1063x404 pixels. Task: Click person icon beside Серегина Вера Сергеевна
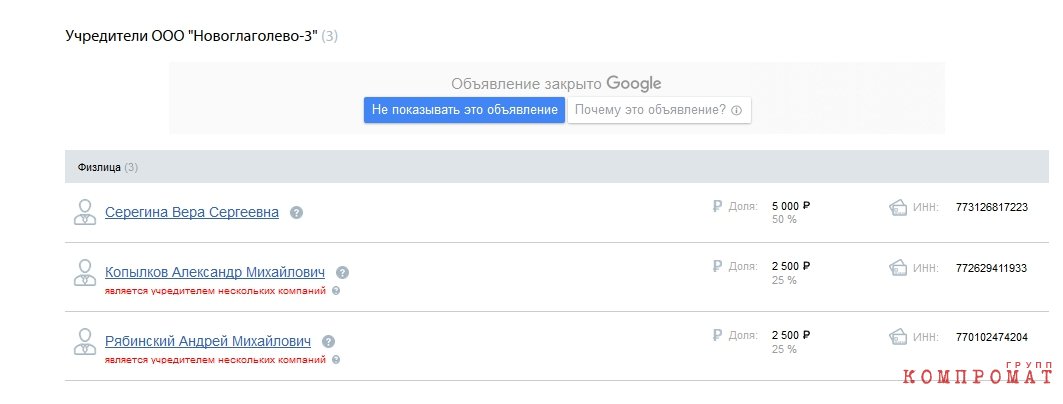pos(85,212)
